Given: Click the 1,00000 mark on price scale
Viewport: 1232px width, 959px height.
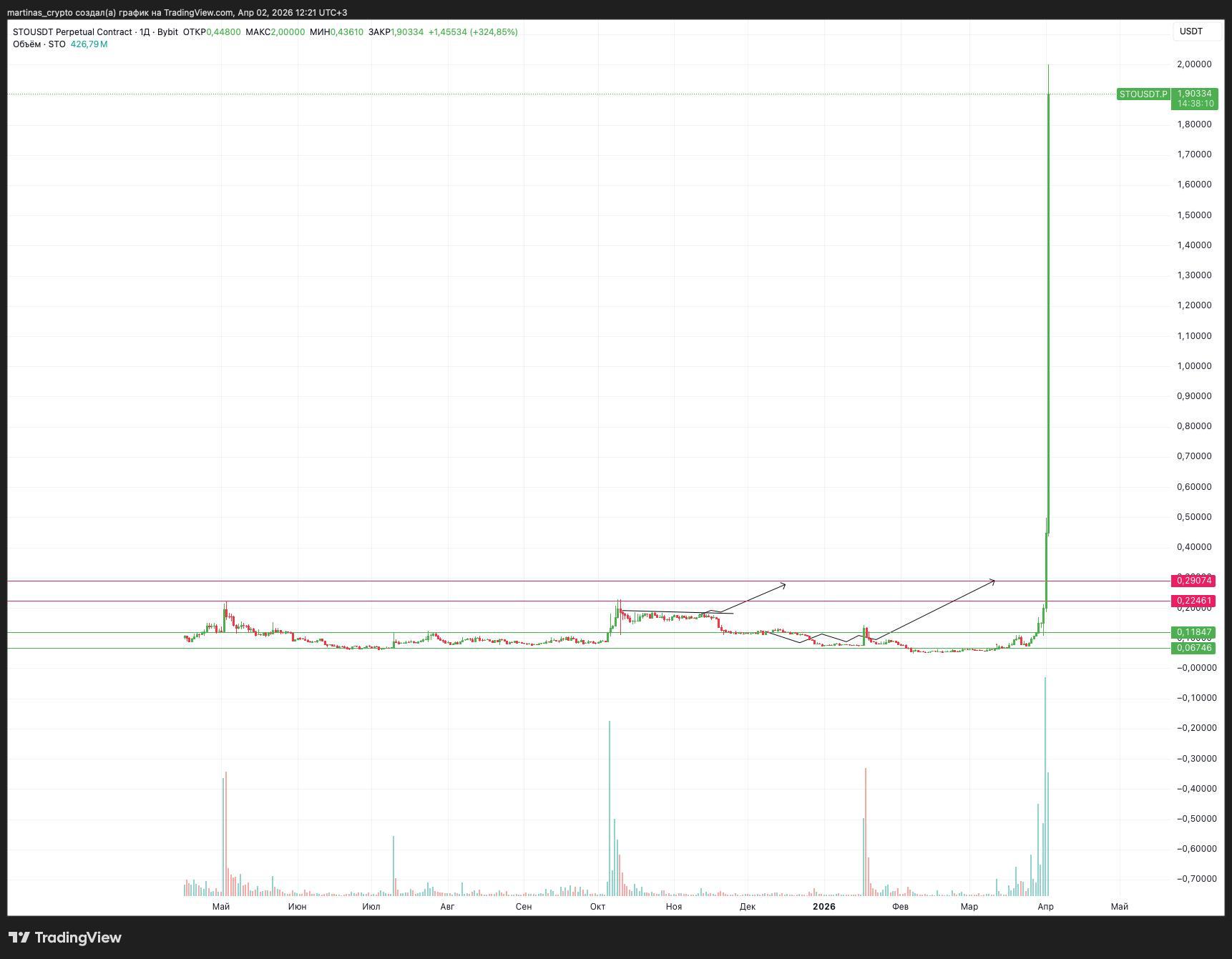Looking at the screenshot, I should pyautogui.click(x=1194, y=366).
